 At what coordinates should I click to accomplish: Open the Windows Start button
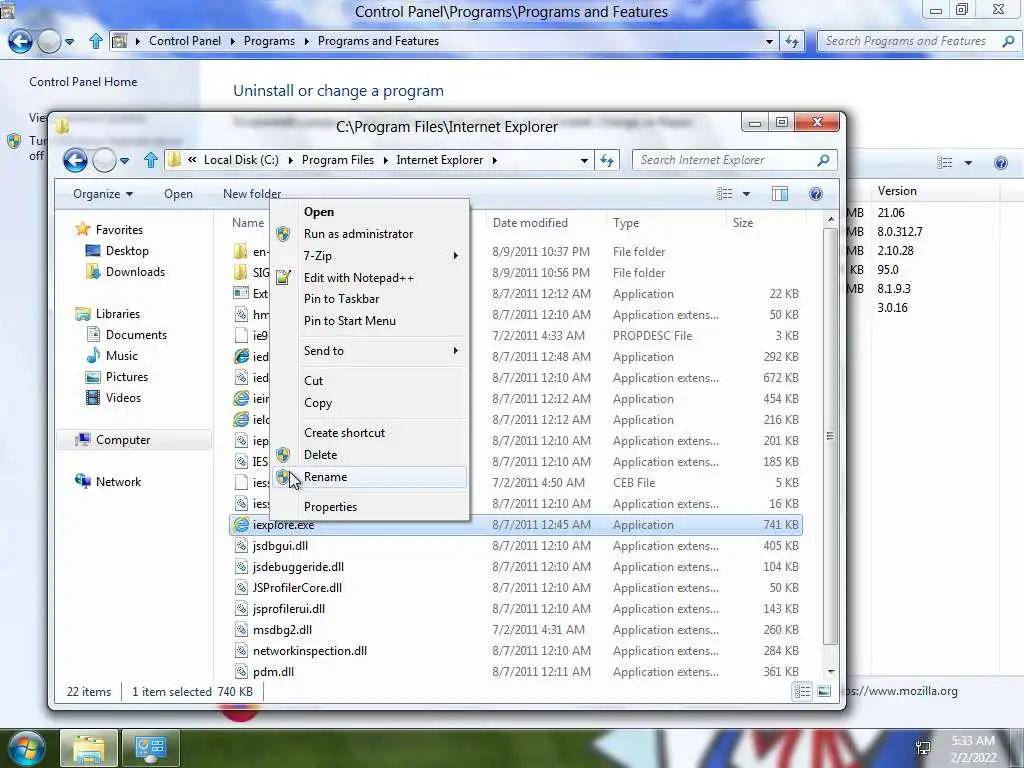click(x=25, y=749)
